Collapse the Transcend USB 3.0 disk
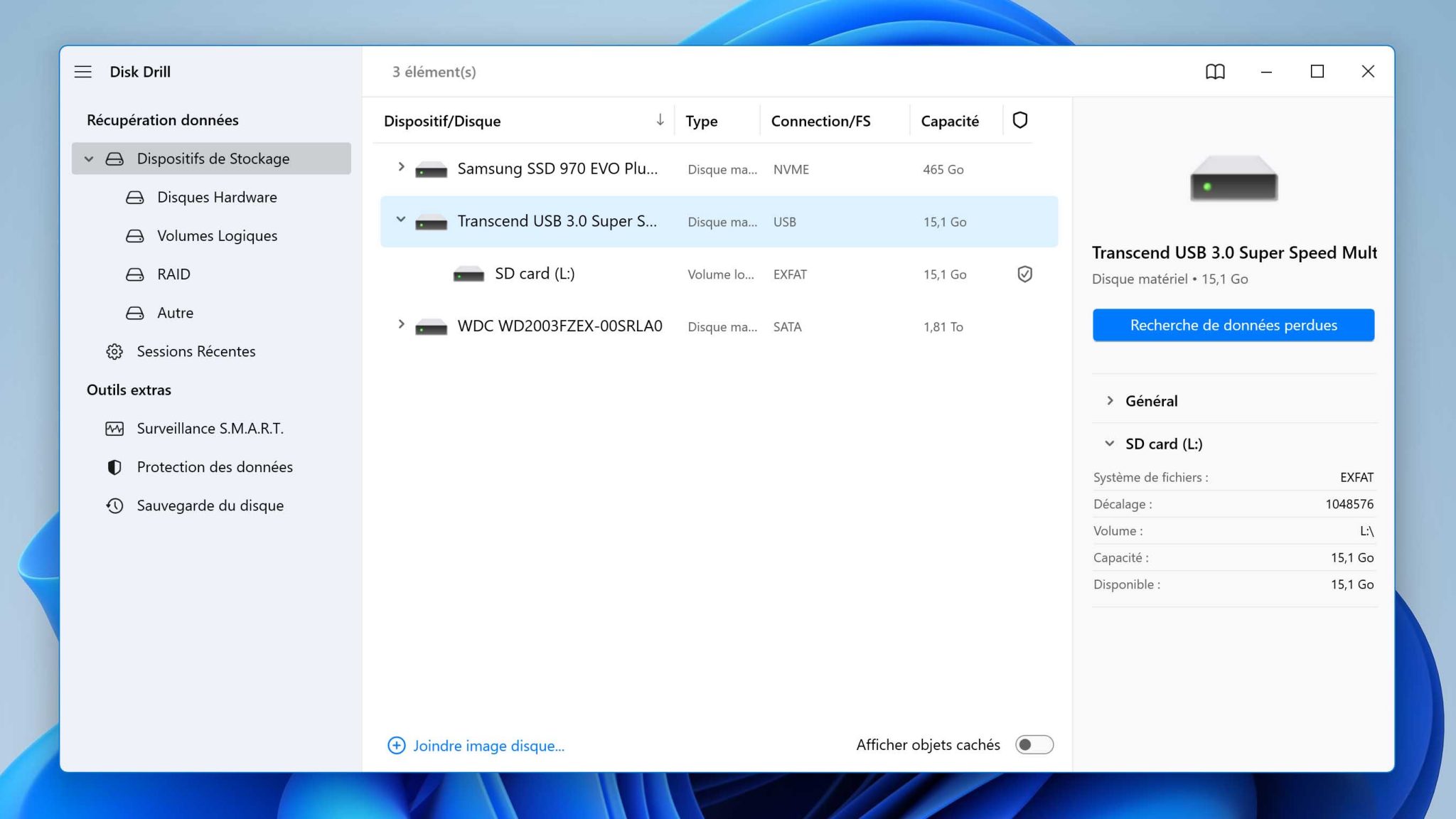Image resolution: width=1456 pixels, height=819 pixels. point(401,220)
